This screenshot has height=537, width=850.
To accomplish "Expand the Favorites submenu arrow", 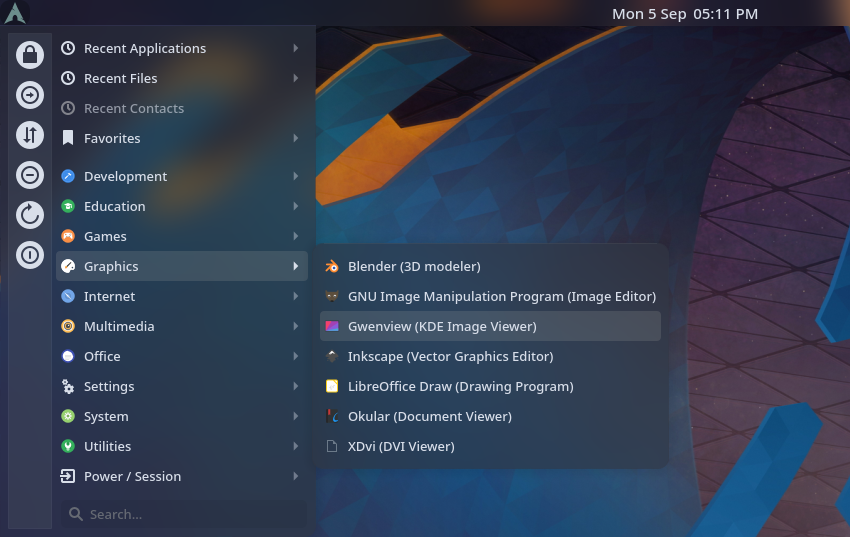I will click(x=296, y=138).
